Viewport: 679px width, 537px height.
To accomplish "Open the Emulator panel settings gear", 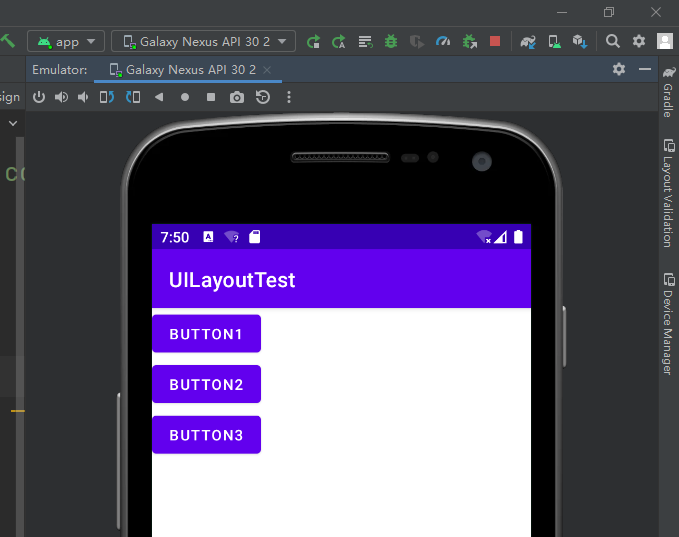I will click(619, 69).
